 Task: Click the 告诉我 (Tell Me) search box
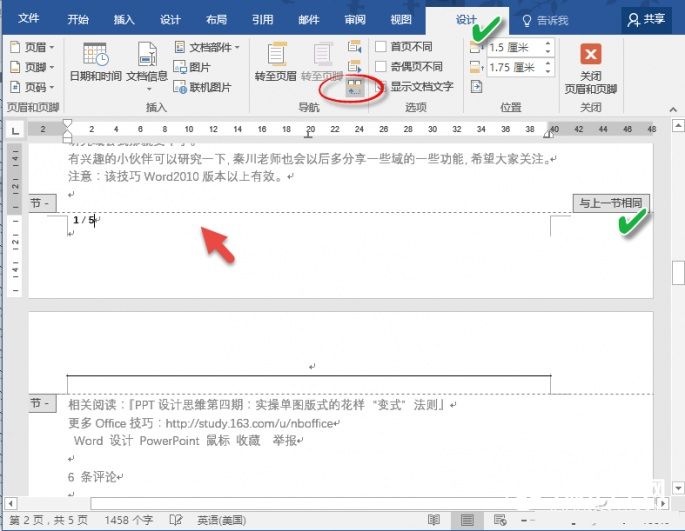coord(545,20)
